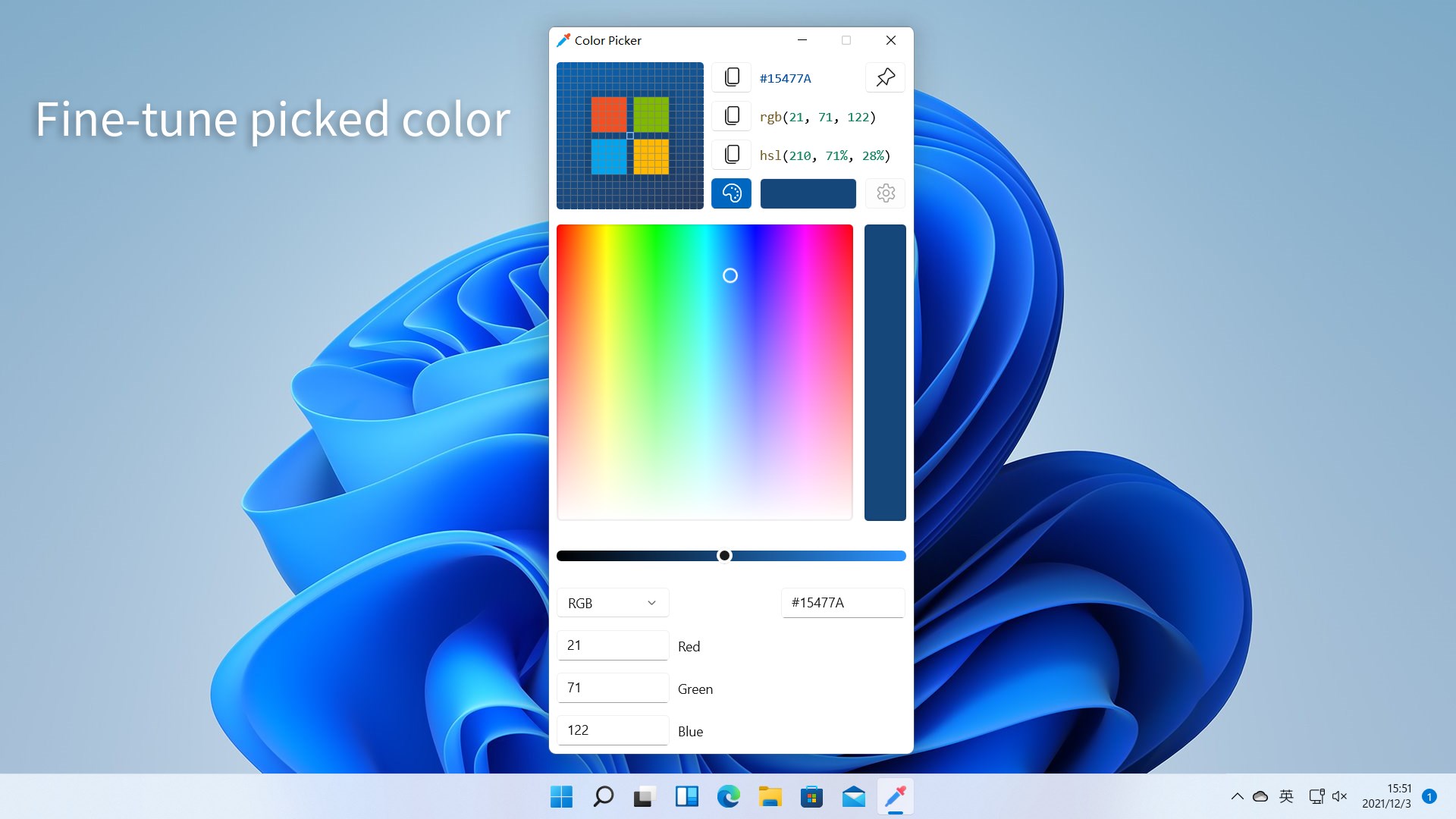Copy the hsl(210, 71%, 28%) value
This screenshot has width=1456, height=819.
coord(731,155)
